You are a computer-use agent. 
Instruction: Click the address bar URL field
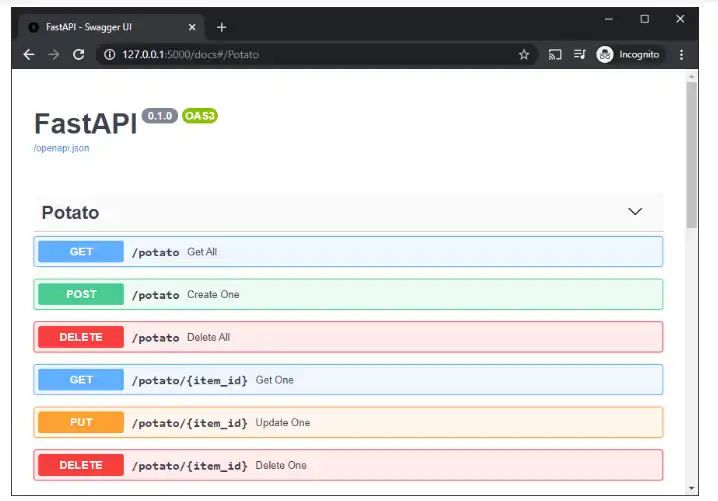pos(300,55)
